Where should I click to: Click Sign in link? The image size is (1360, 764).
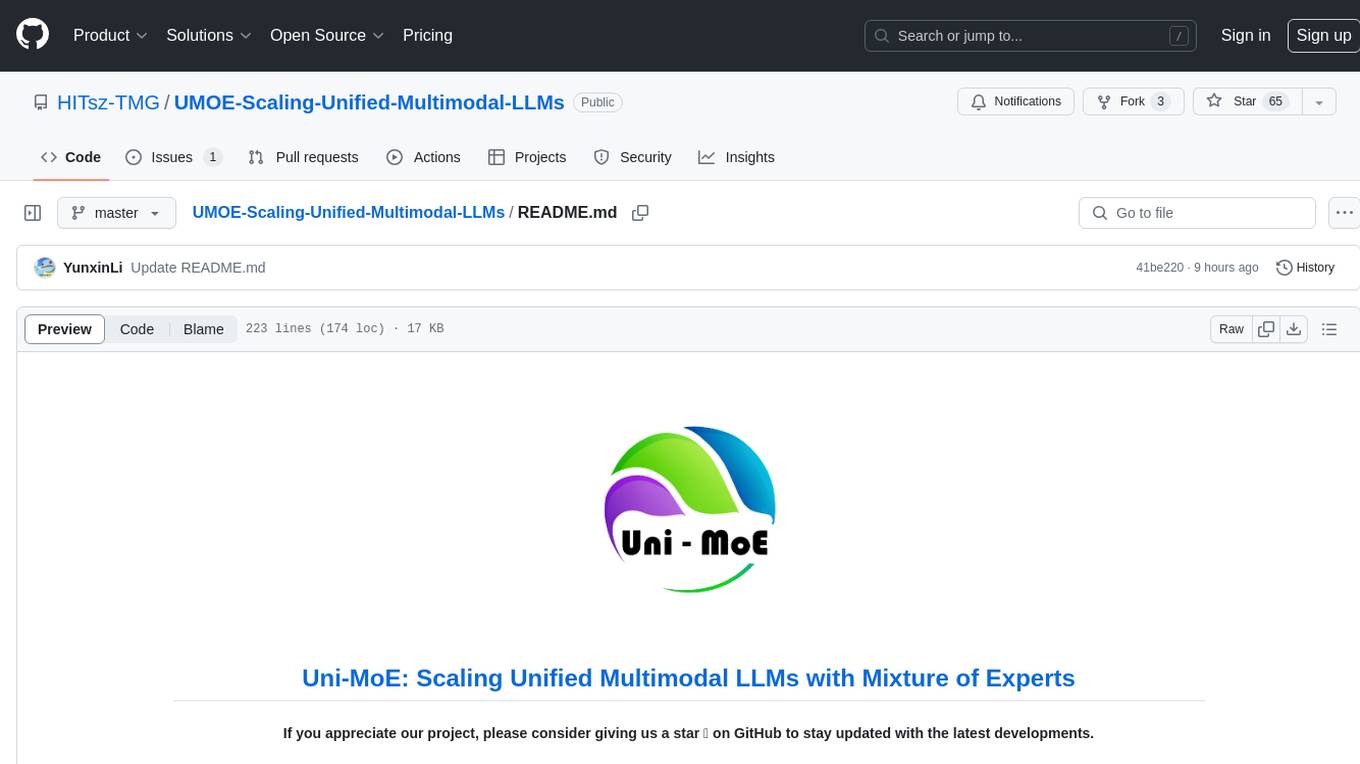click(x=1245, y=35)
